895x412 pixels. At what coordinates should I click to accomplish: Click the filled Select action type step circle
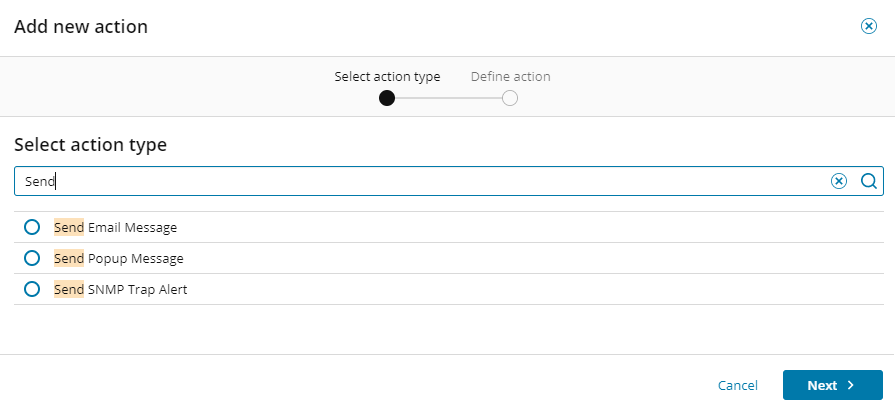point(387,98)
